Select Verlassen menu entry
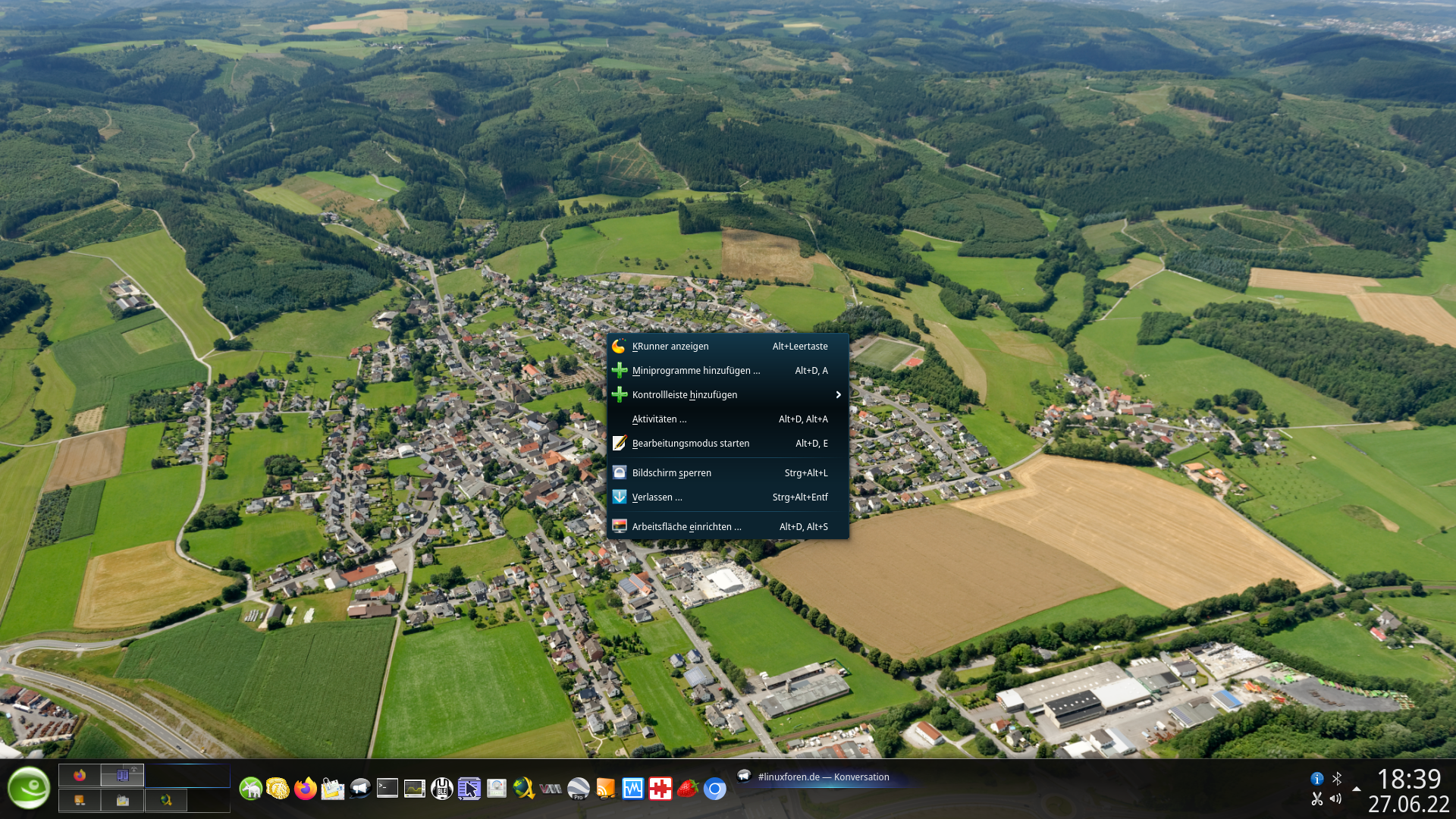 click(x=728, y=497)
